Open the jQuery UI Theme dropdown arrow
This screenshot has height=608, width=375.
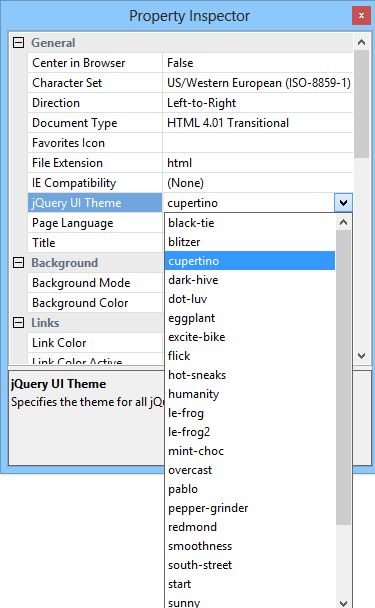(343, 202)
